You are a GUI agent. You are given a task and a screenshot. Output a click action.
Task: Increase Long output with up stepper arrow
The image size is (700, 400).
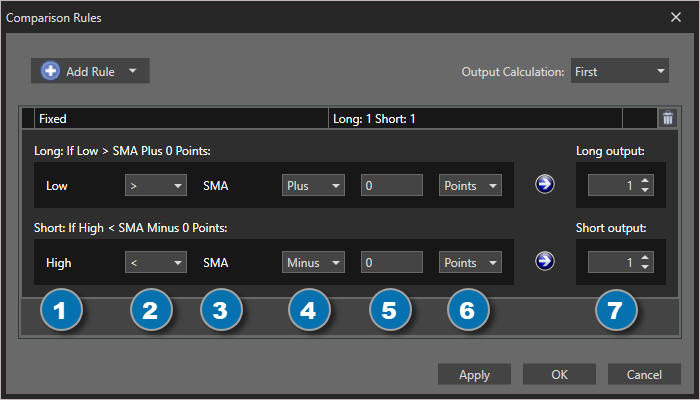645,181
